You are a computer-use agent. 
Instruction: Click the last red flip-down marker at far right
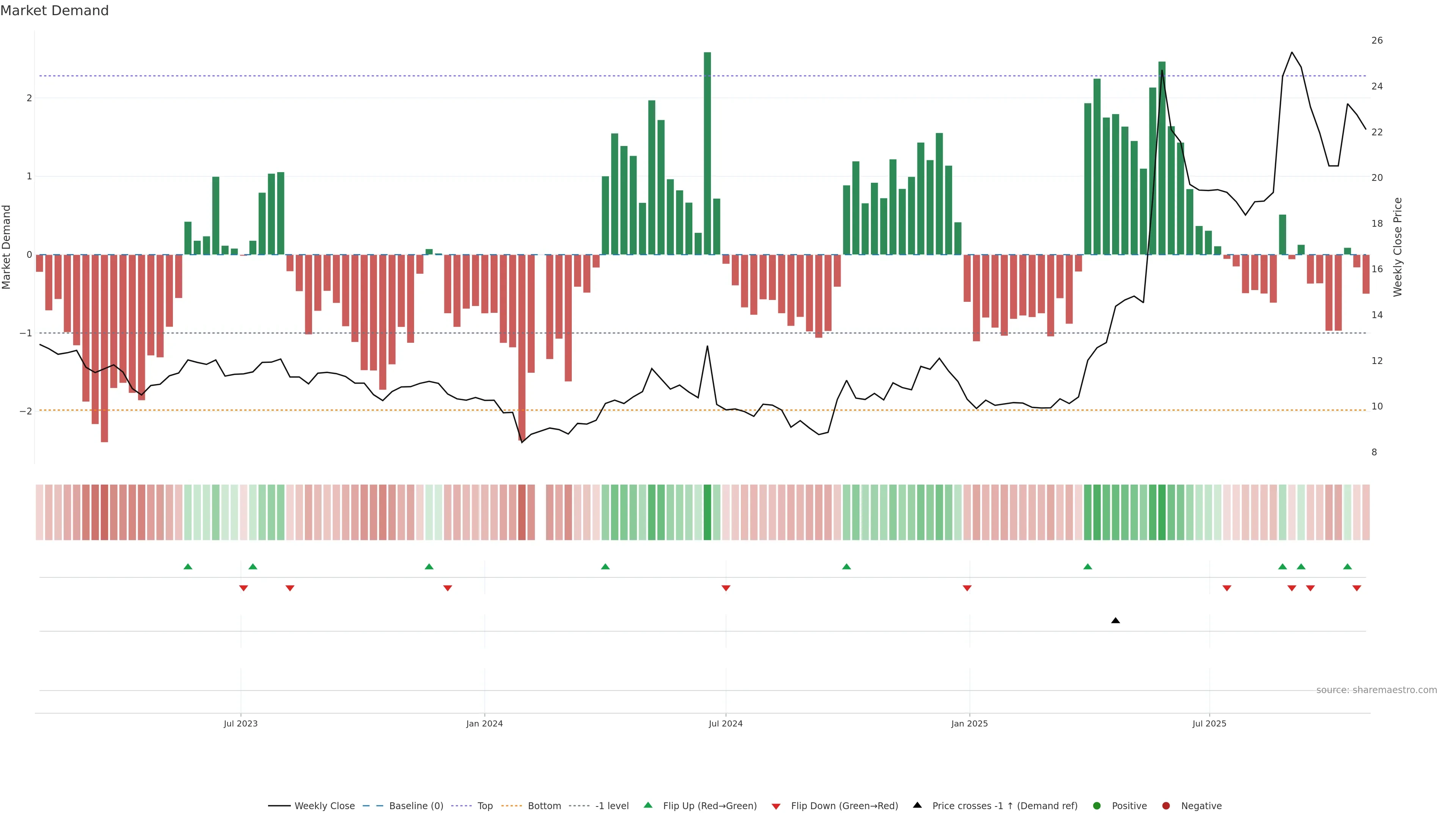tap(1357, 588)
